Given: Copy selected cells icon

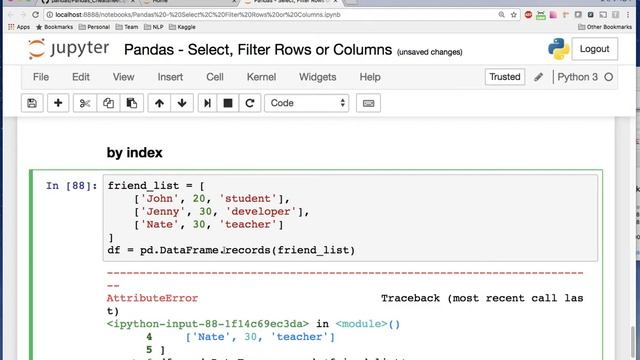Looking at the screenshot, I should pos(108,103).
